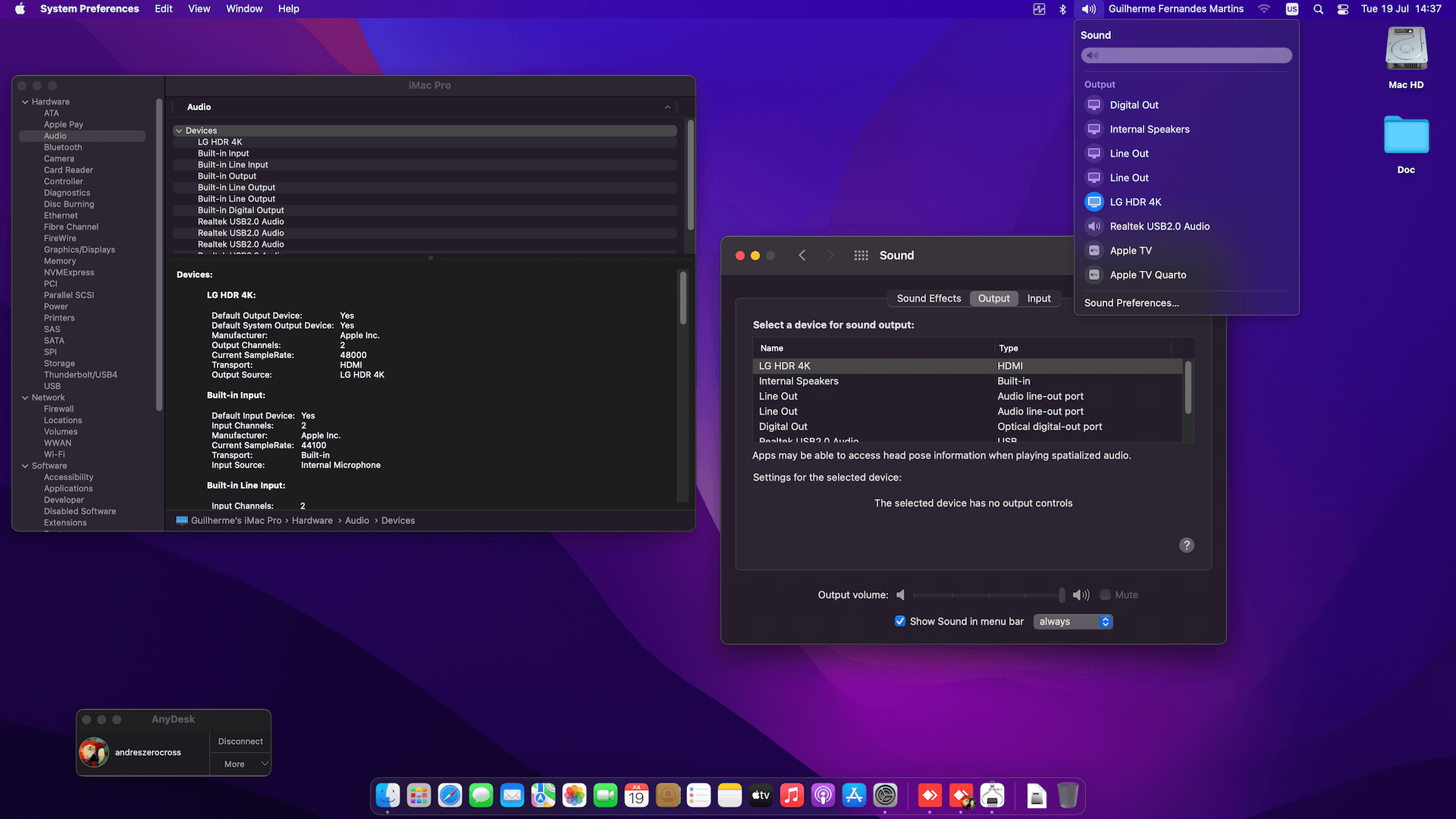Open Reminders from the Dock
The height and width of the screenshot is (819, 1456).
tap(698, 795)
